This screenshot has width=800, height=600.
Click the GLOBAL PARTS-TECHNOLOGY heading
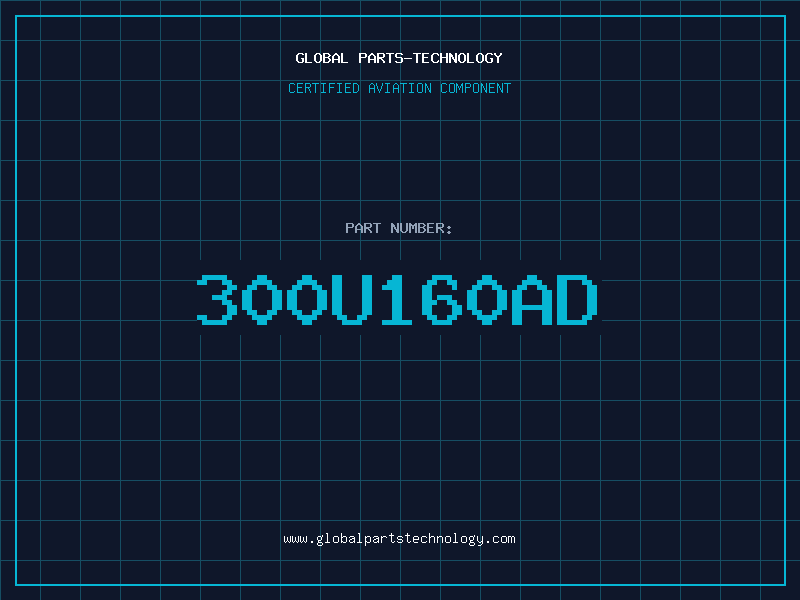click(x=399, y=58)
